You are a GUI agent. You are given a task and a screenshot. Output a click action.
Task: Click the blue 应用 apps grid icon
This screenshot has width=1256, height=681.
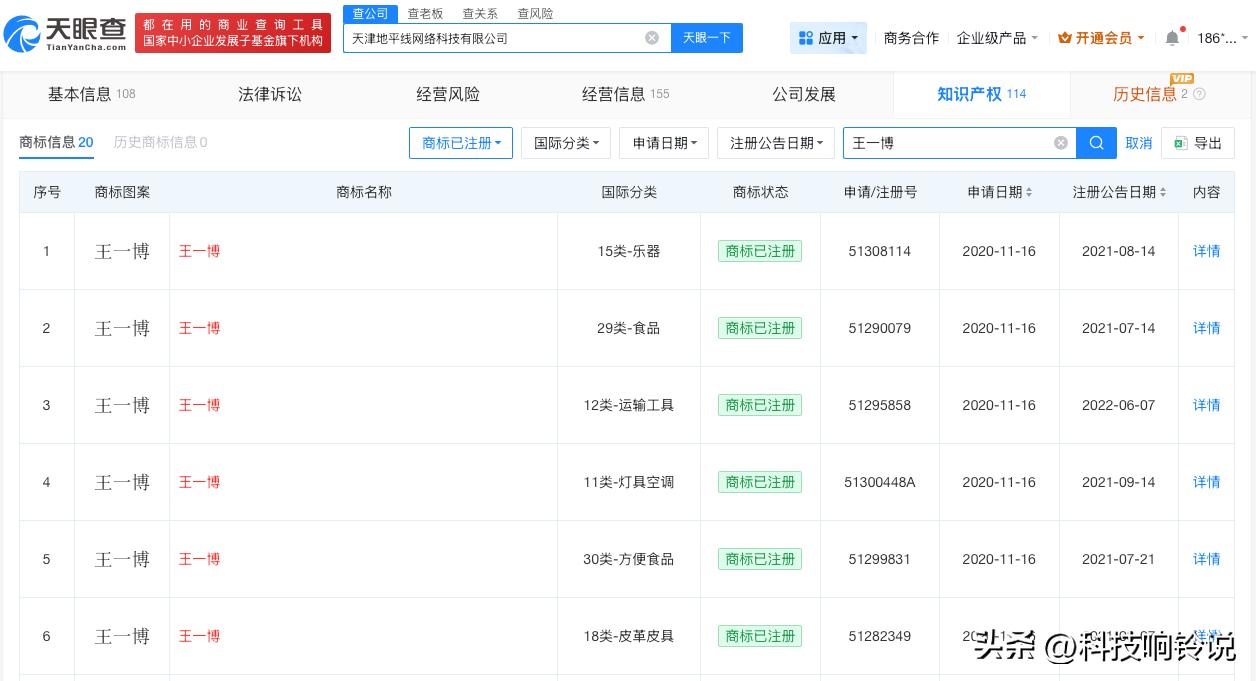pos(807,37)
